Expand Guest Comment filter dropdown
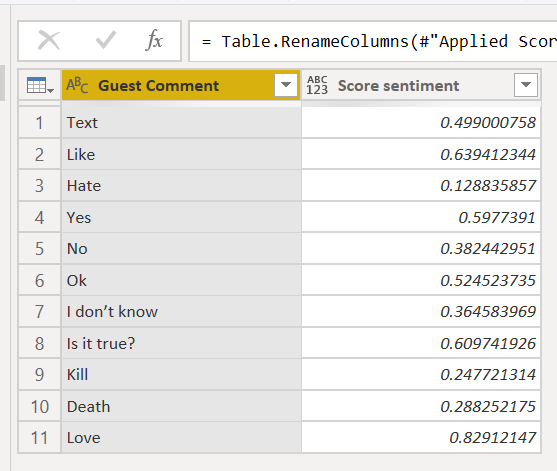557x471 pixels. click(x=286, y=85)
